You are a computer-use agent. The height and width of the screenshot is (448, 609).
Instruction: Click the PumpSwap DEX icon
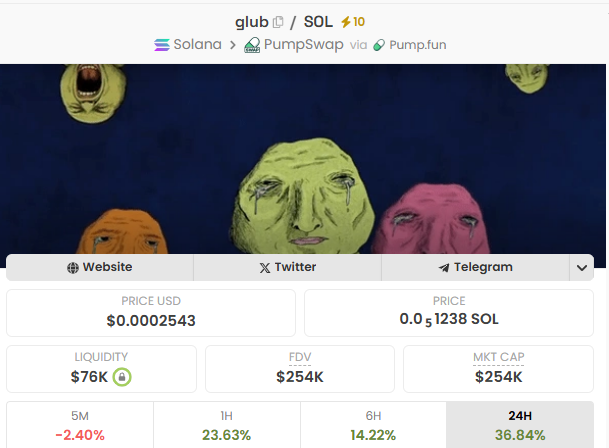tap(252, 45)
